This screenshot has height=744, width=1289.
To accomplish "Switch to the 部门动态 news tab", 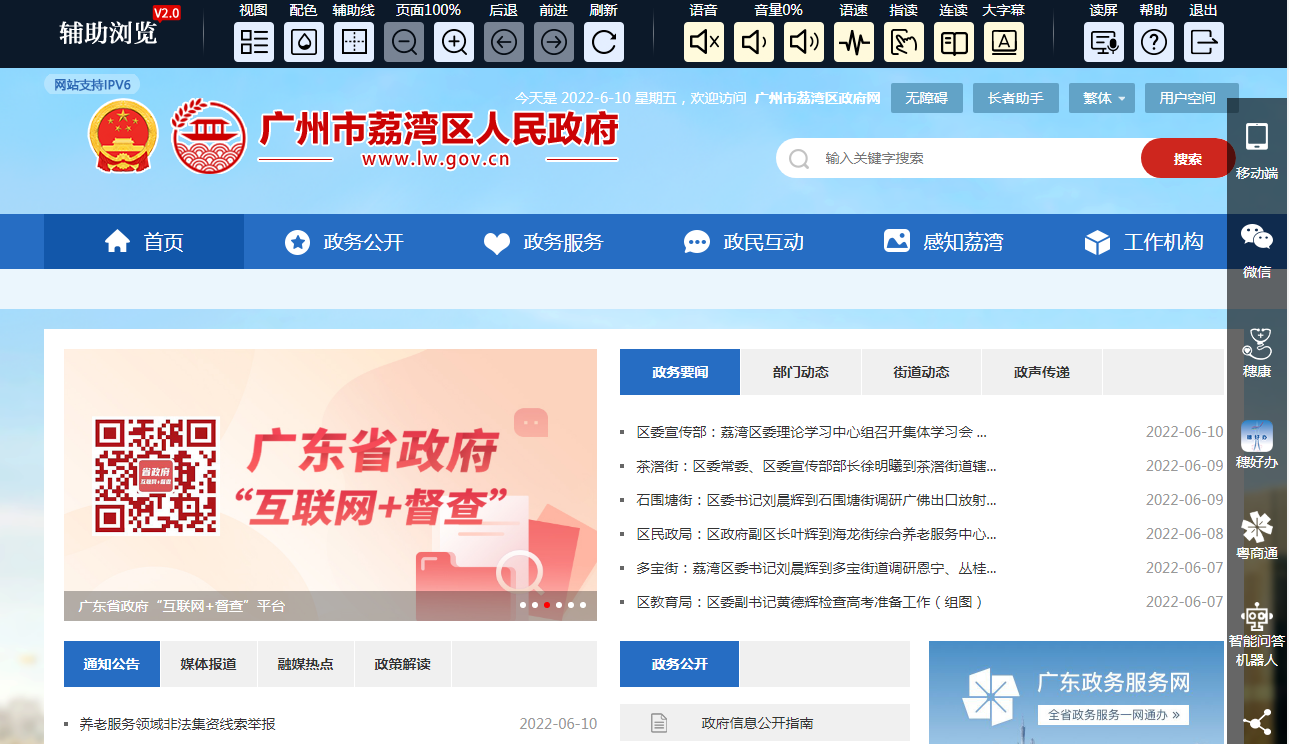I will [x=801, y=372].
